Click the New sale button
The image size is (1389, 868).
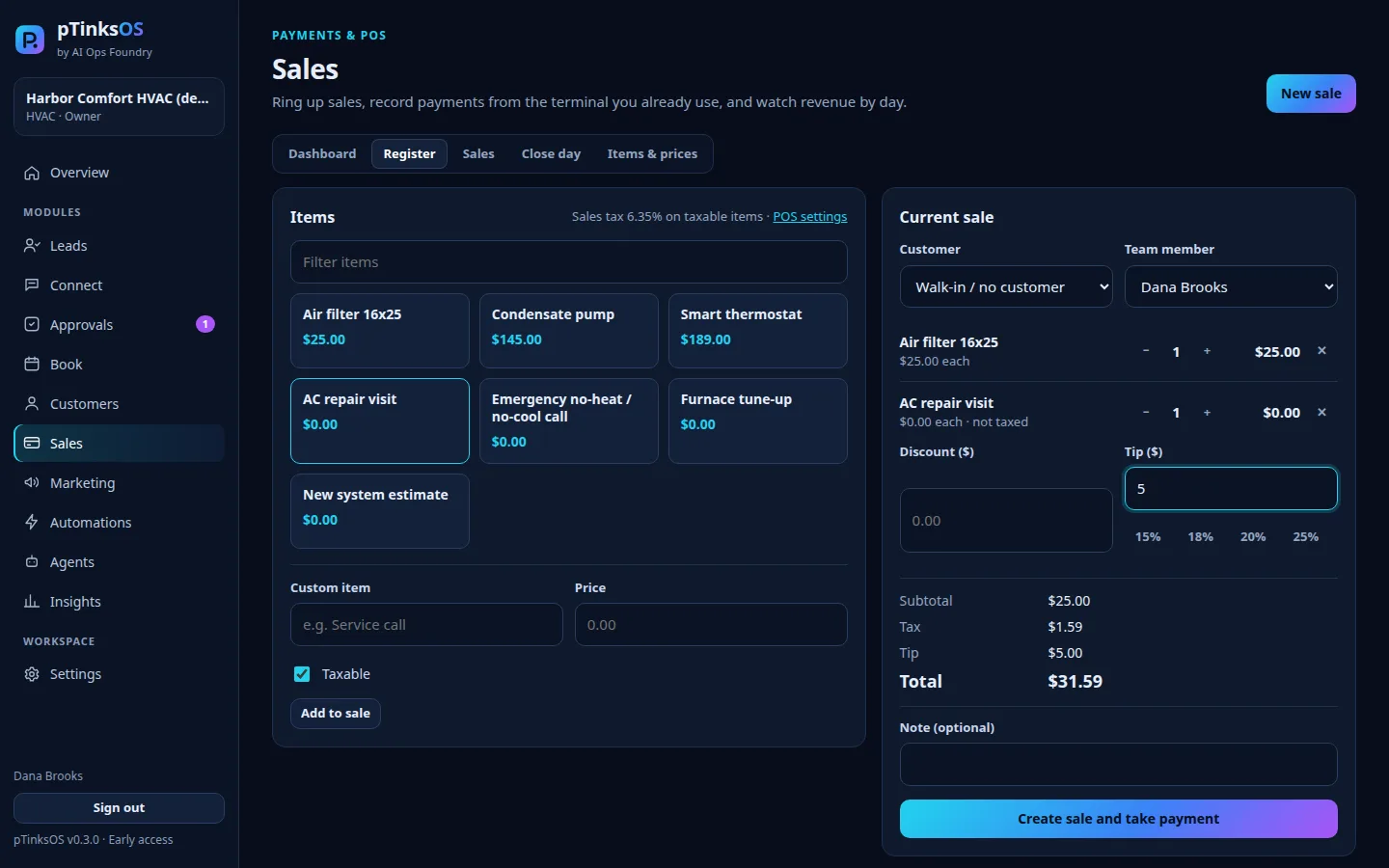click(1311, 94)
